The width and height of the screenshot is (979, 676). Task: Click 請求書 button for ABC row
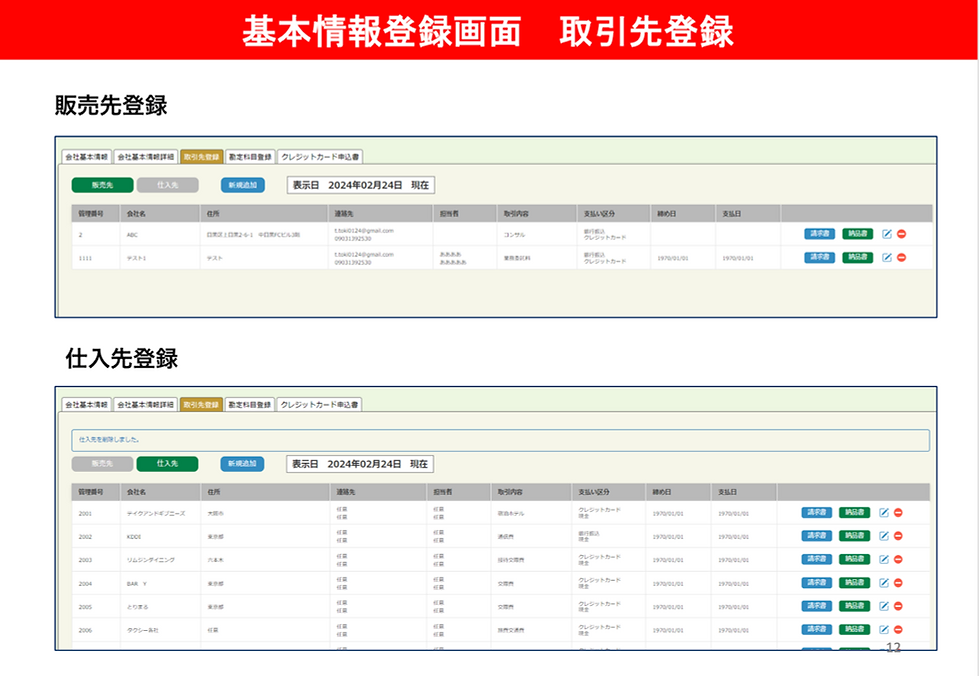click(x=819, y=234)
